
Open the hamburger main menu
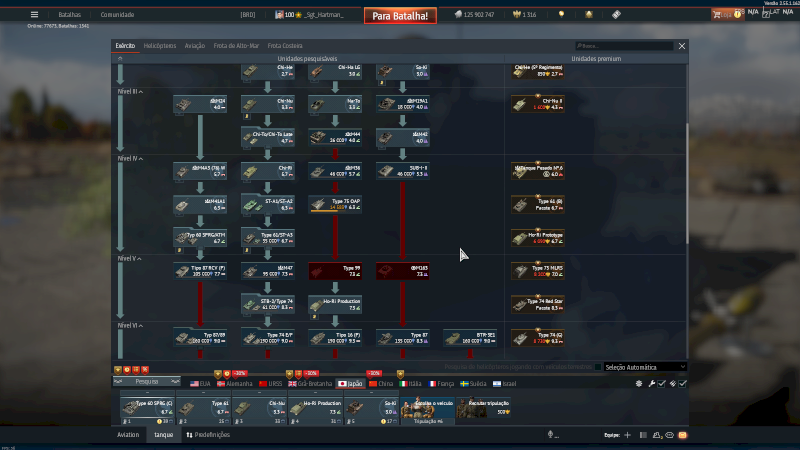[34, 15]
